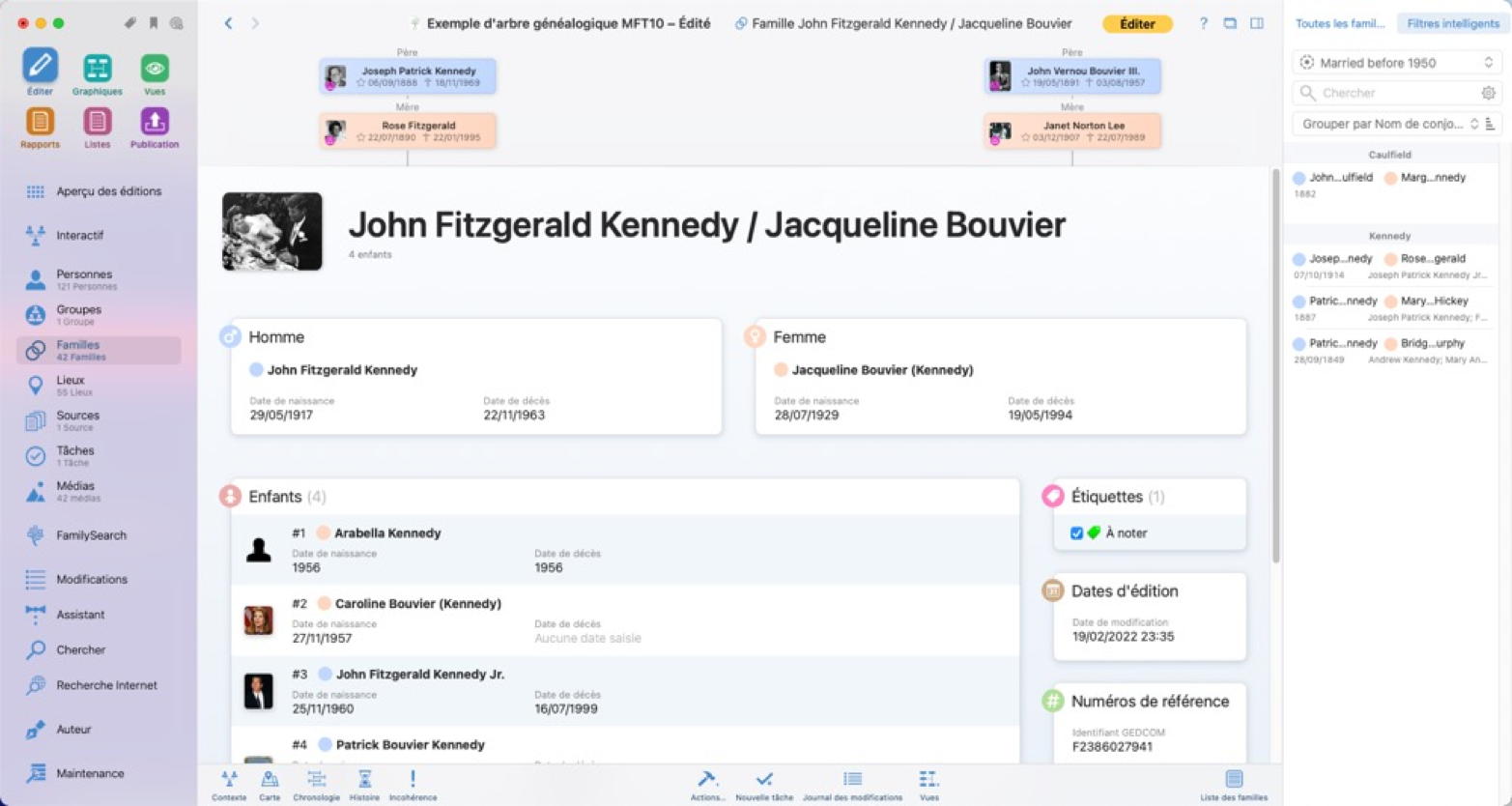The image size is (1512, 806).
Task: Click the yellow Éditer button
Action: pyautogui.click(x=1137, y=23)
